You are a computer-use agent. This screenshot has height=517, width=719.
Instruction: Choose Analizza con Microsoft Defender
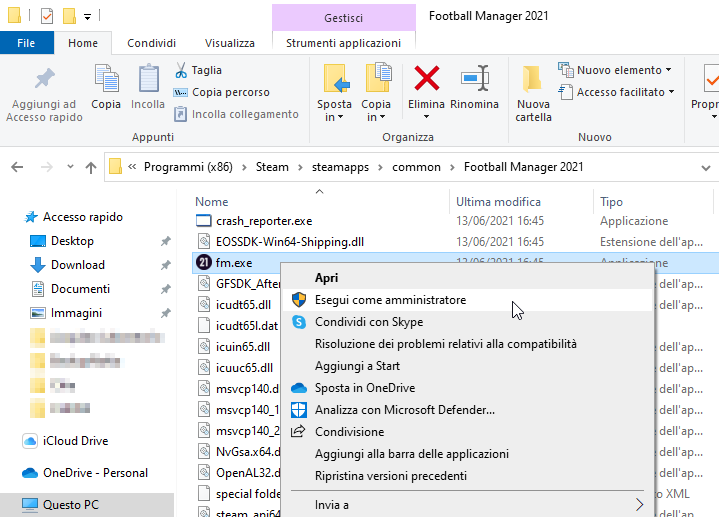click(x=467, y=410)
